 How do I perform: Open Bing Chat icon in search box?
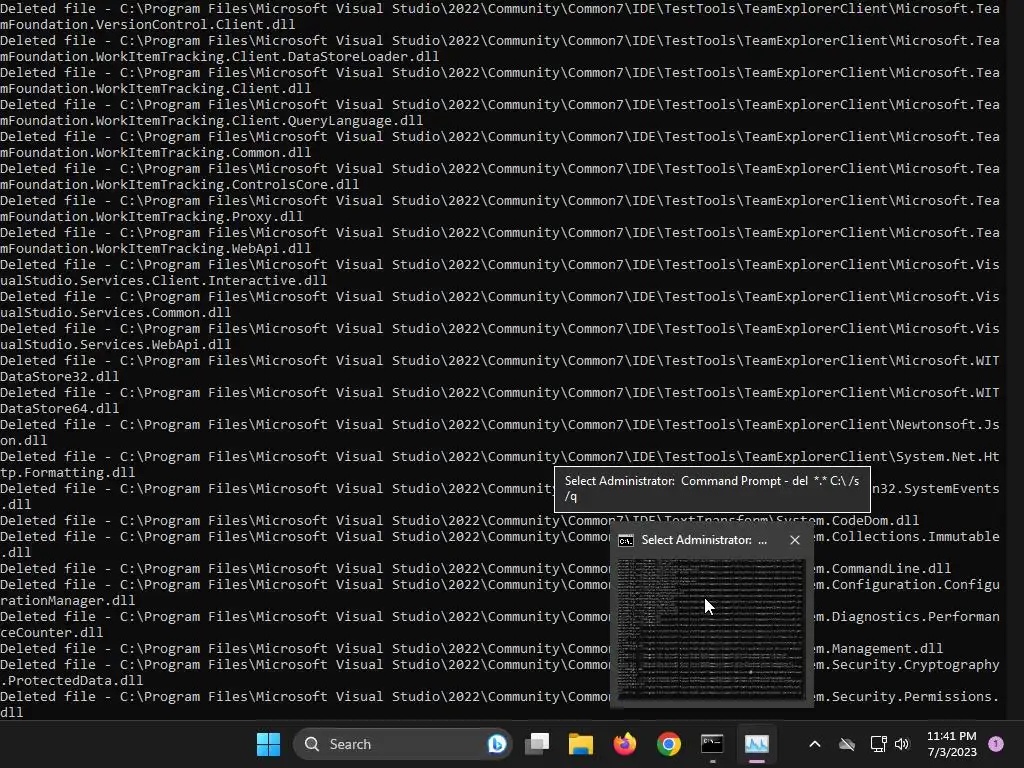click(496, 744)
